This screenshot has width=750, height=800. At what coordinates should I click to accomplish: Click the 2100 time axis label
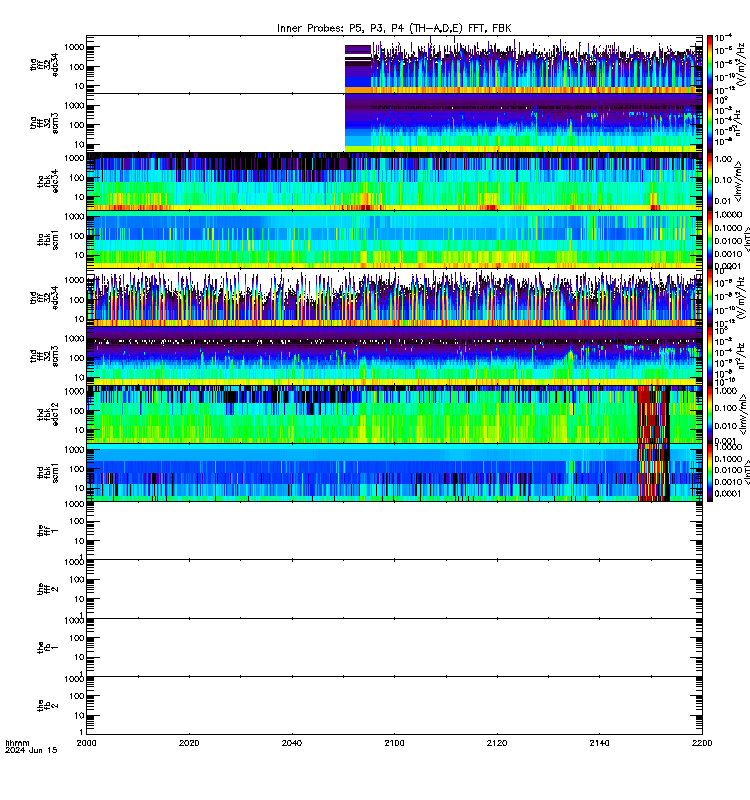(x=394, y=743)
